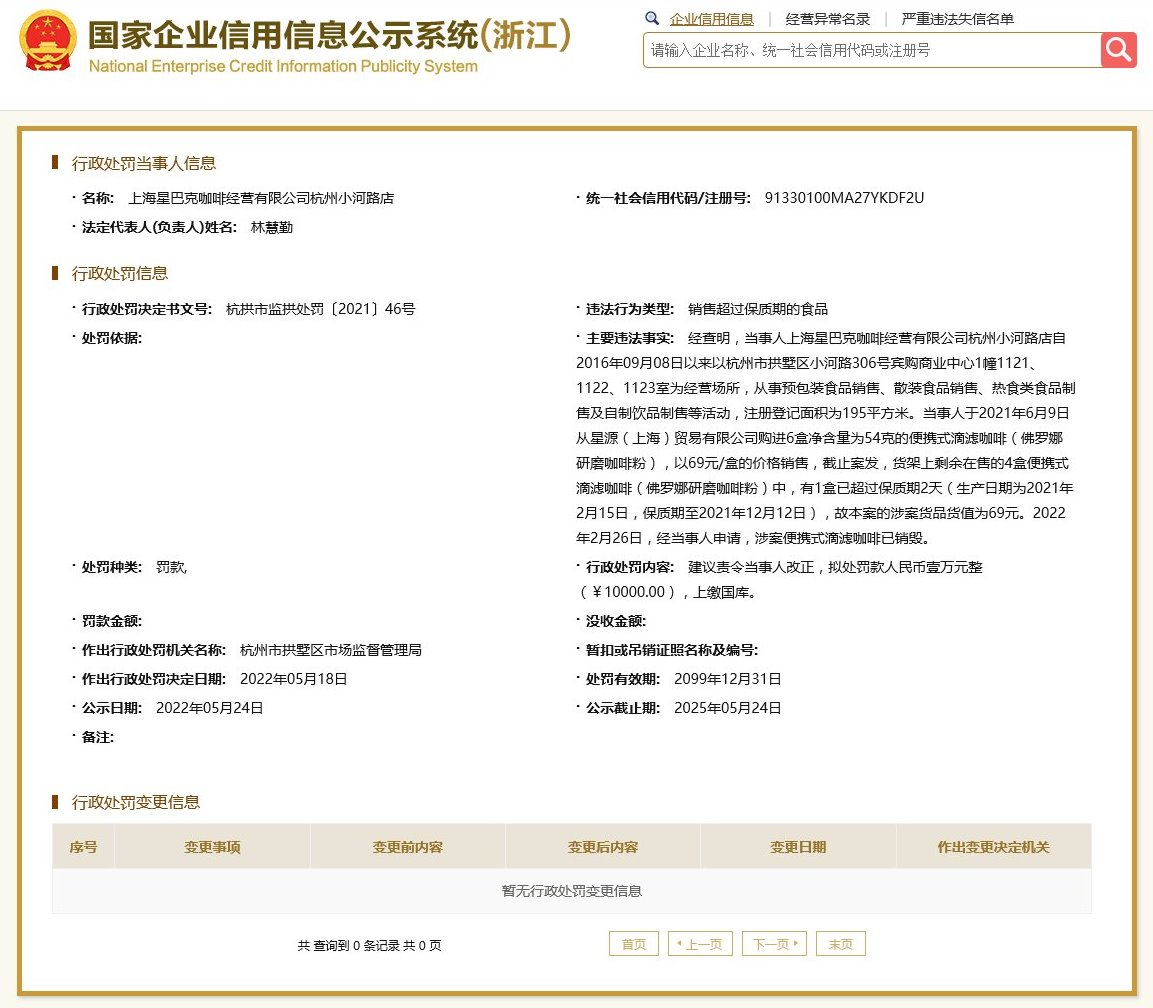Click publication date 2022年05月24日
This screenshot has height=1008, width=1153.
pyautogui.click(x=210, y=708)
